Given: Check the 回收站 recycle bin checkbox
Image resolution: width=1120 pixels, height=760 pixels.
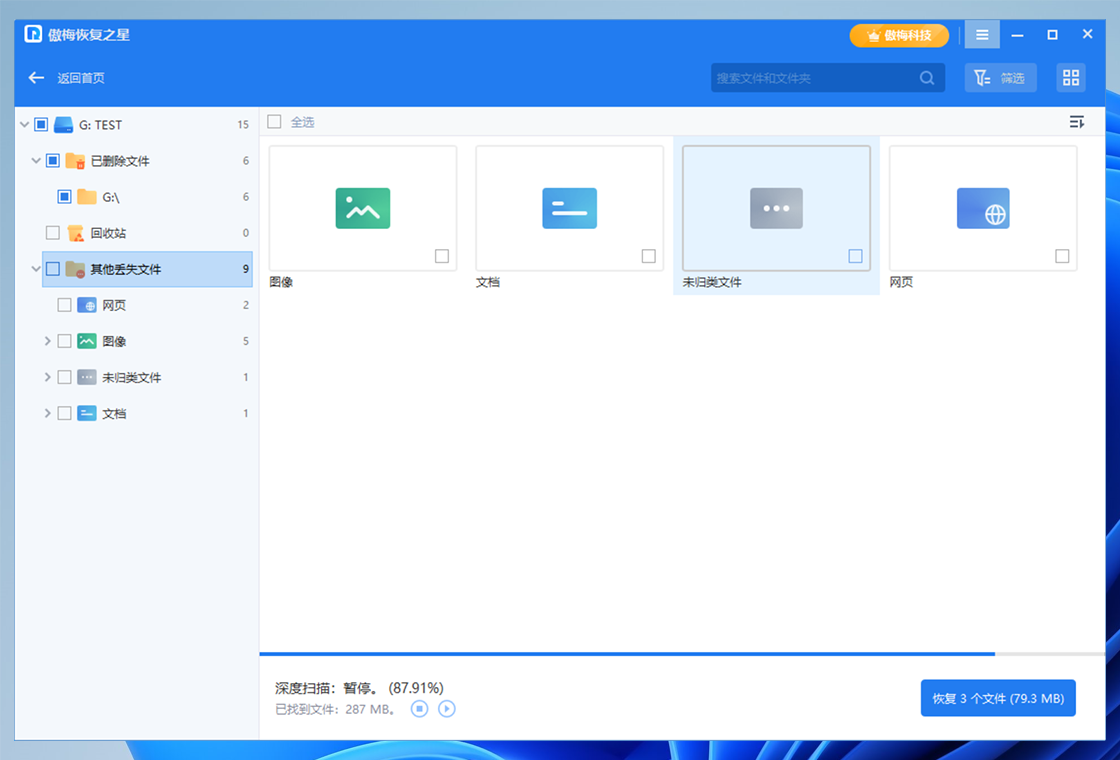Looking at the screenshot, I should point(53,233).
